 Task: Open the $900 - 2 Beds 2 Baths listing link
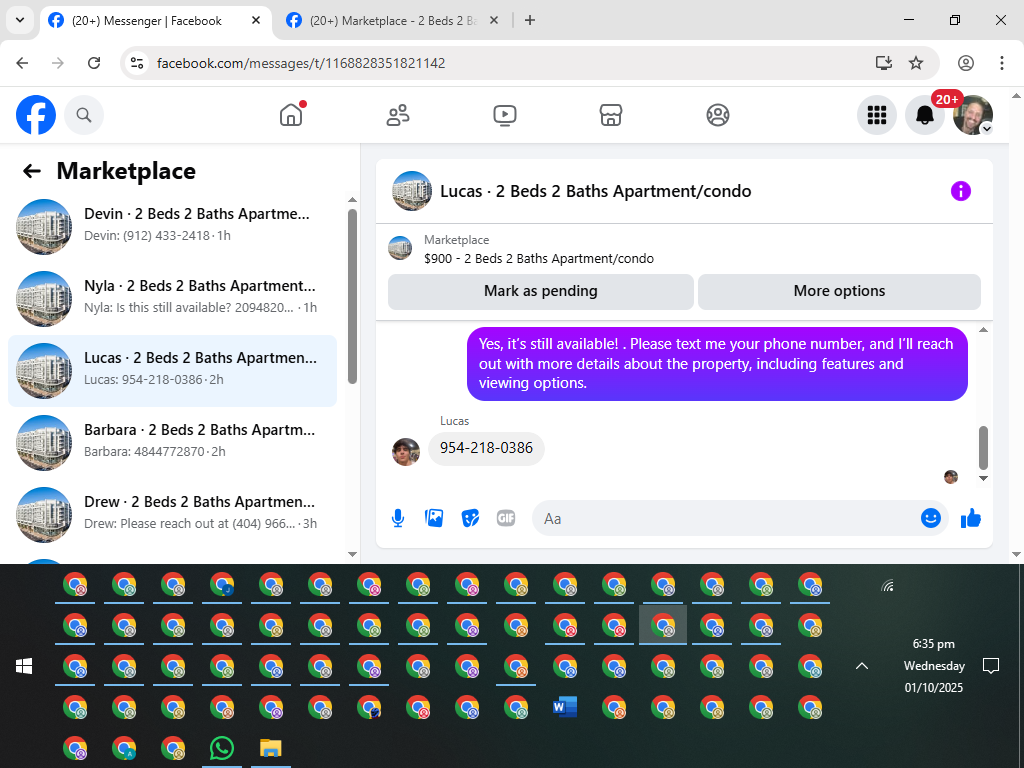point(539,259)
